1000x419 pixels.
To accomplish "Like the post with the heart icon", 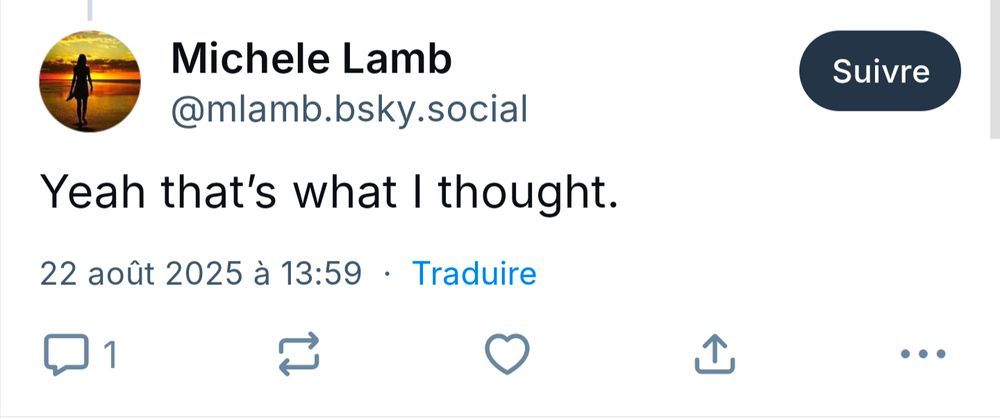I will tap(507, 353).
